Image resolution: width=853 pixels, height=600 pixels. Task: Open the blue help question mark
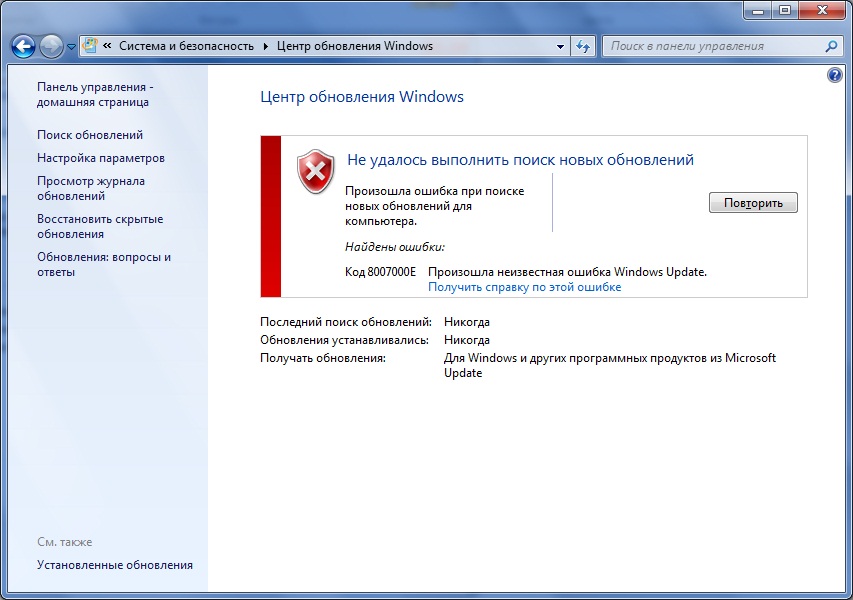pos(835,75)
